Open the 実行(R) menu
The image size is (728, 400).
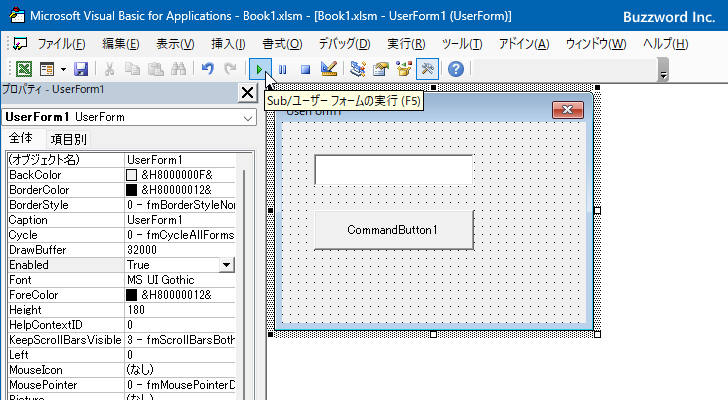coord(406,44)
